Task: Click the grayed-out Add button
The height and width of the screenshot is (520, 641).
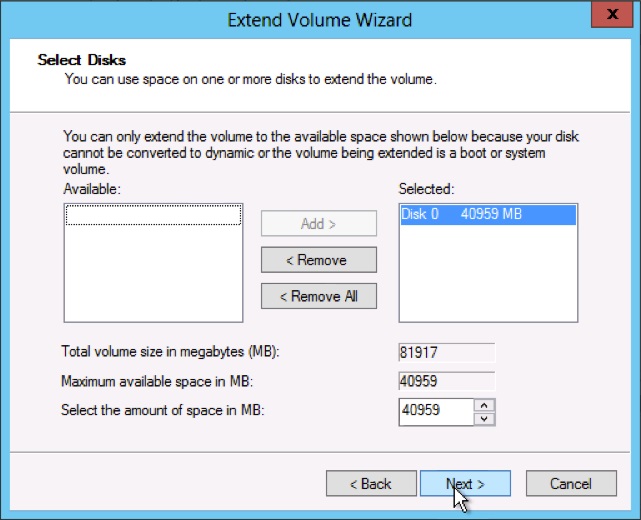Action: point(318,223)
